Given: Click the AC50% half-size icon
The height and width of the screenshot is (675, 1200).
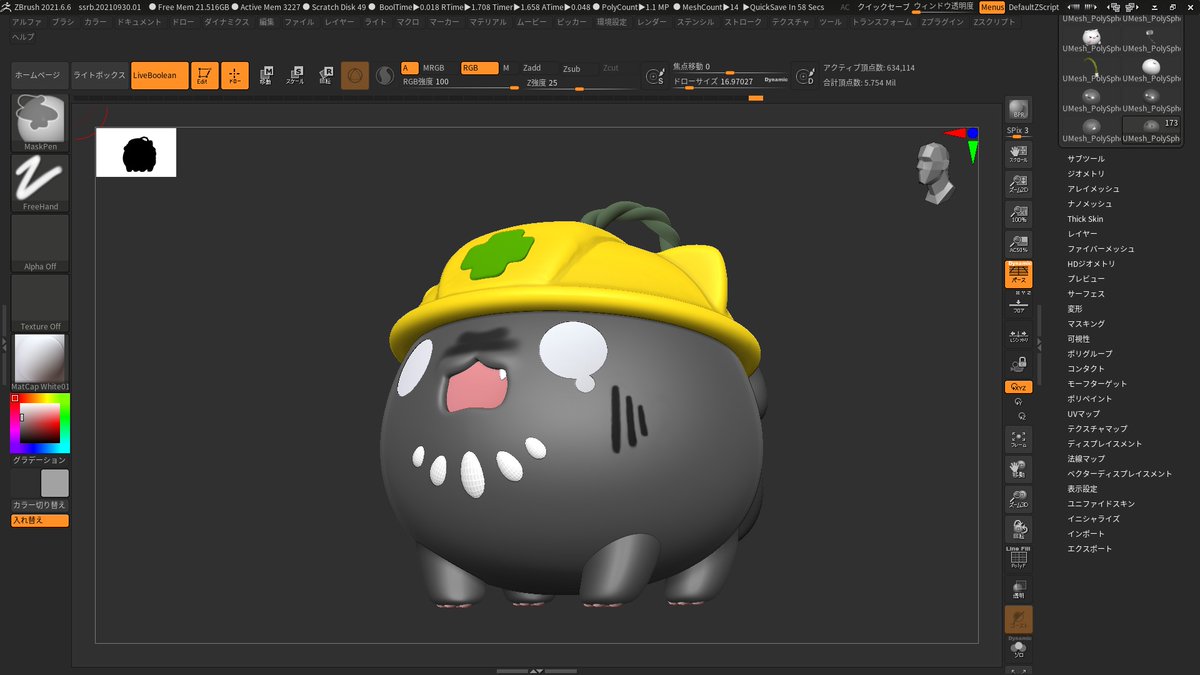Looking at the screenshot, I should [x=1018, y=243].
